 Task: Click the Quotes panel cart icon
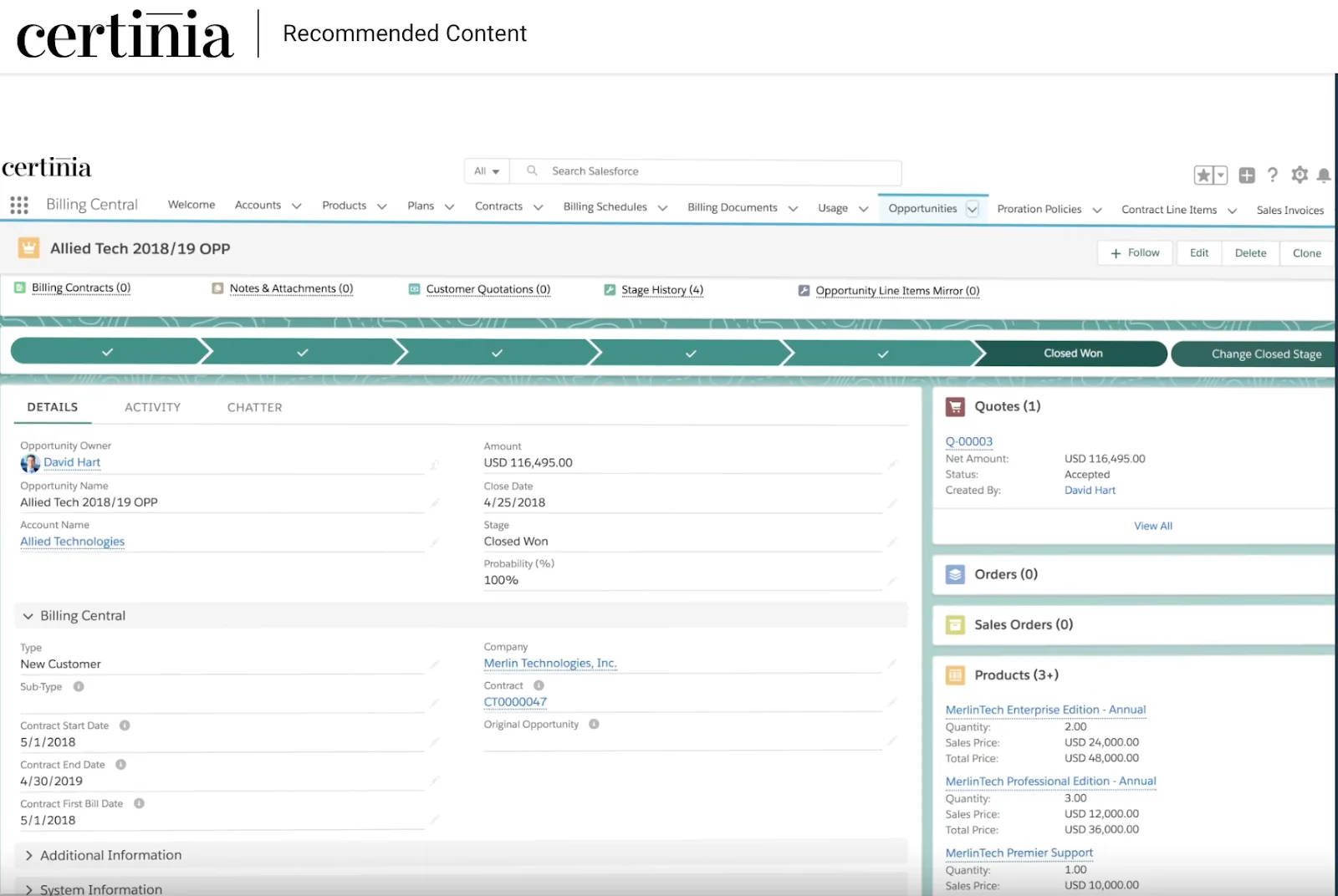[955, 407]
